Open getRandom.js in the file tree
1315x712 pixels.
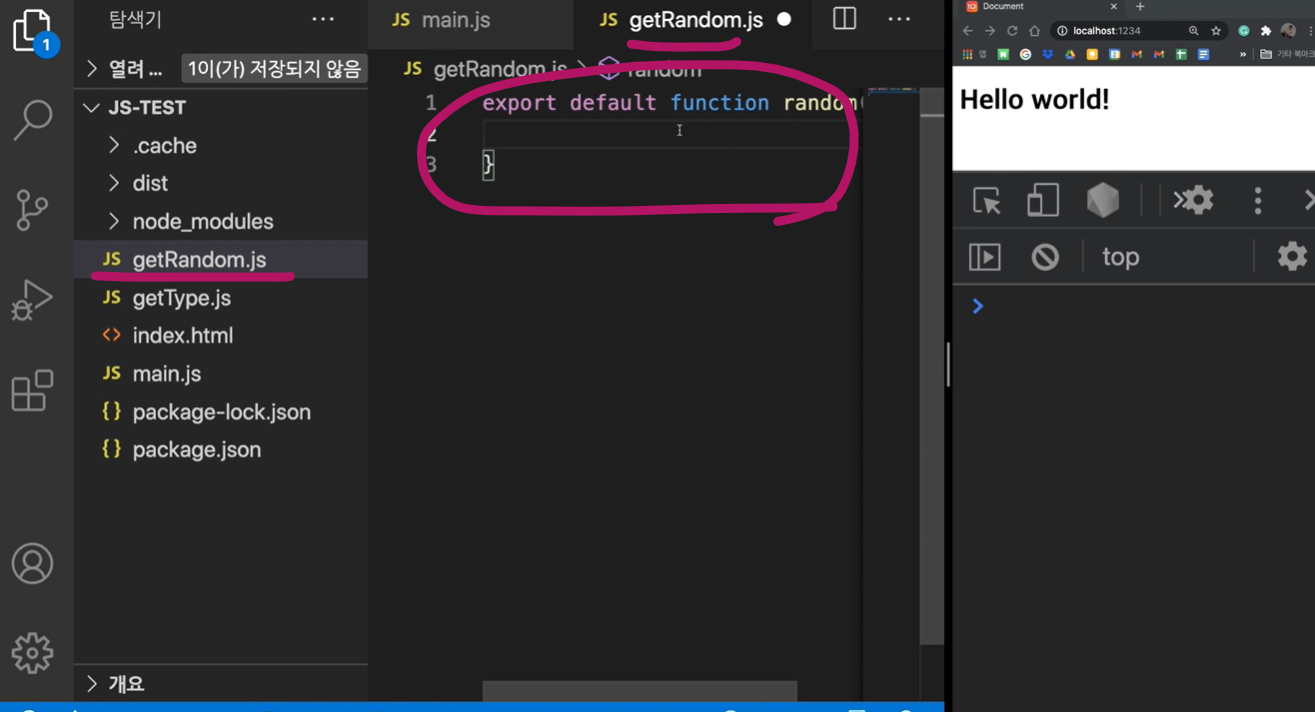(x=221, y=259)
